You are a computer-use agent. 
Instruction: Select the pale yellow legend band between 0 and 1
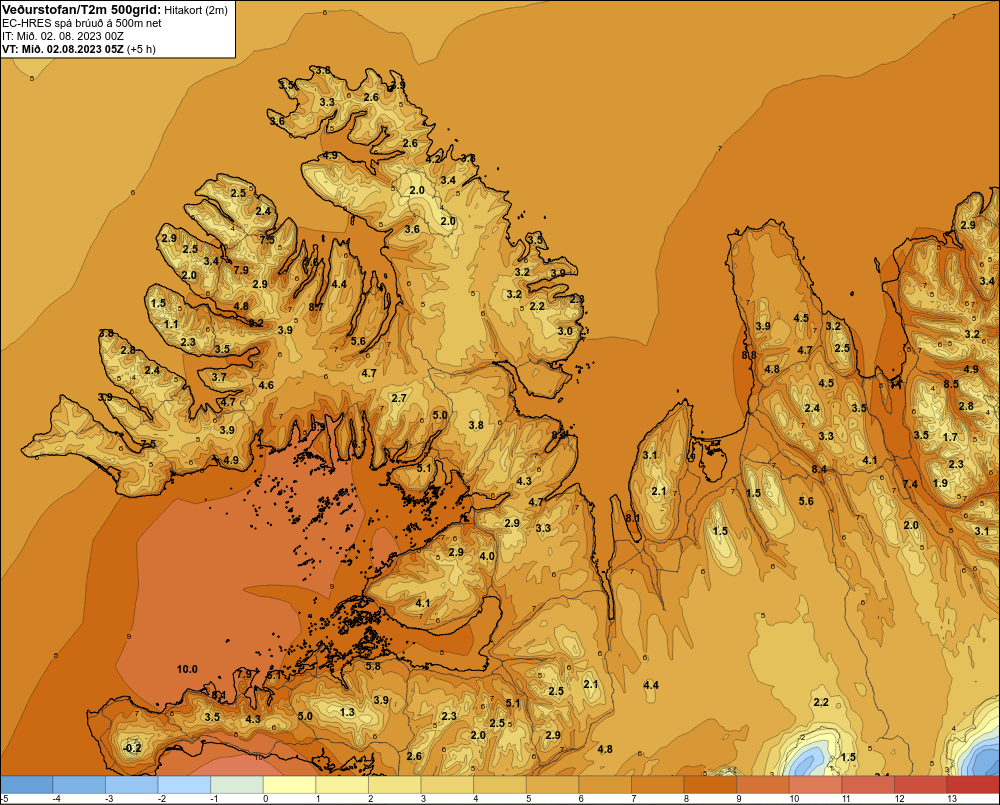click(289, 784)
